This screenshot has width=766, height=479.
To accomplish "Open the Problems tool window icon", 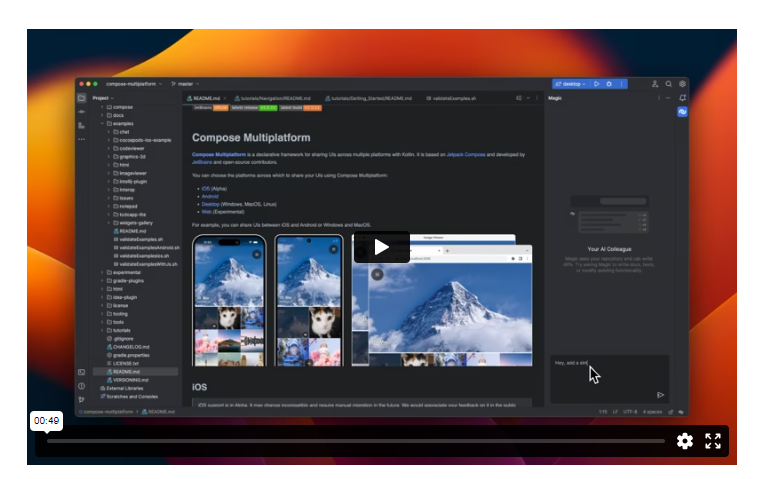I will click(x=82, y=386).
